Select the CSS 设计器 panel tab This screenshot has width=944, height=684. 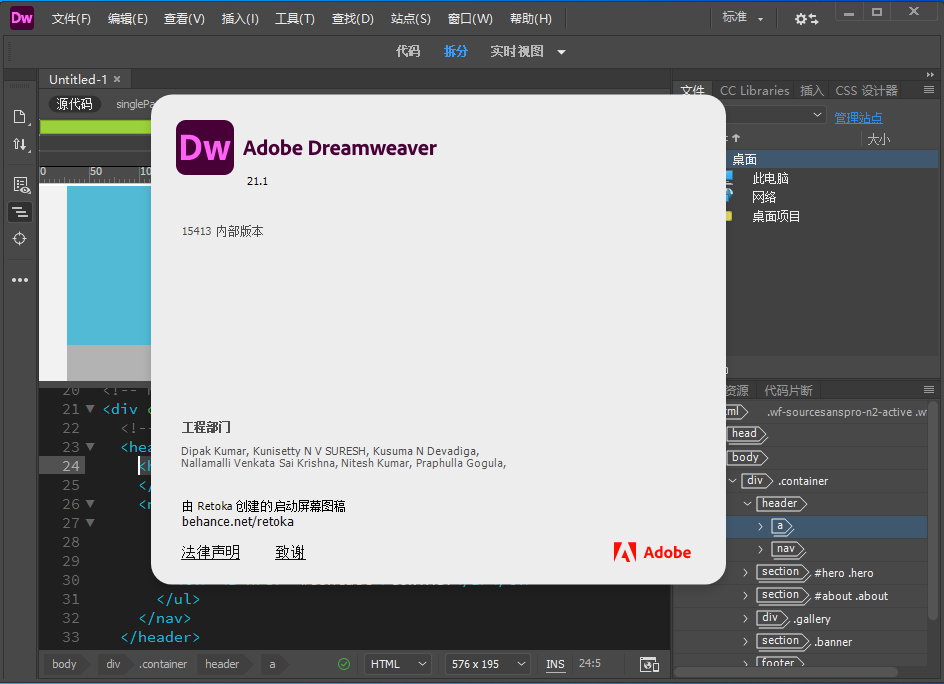[866, 90]
